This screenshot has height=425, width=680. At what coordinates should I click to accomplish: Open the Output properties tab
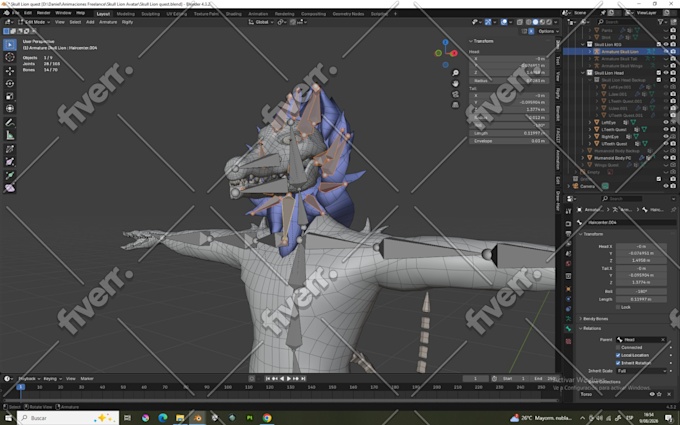568,234
